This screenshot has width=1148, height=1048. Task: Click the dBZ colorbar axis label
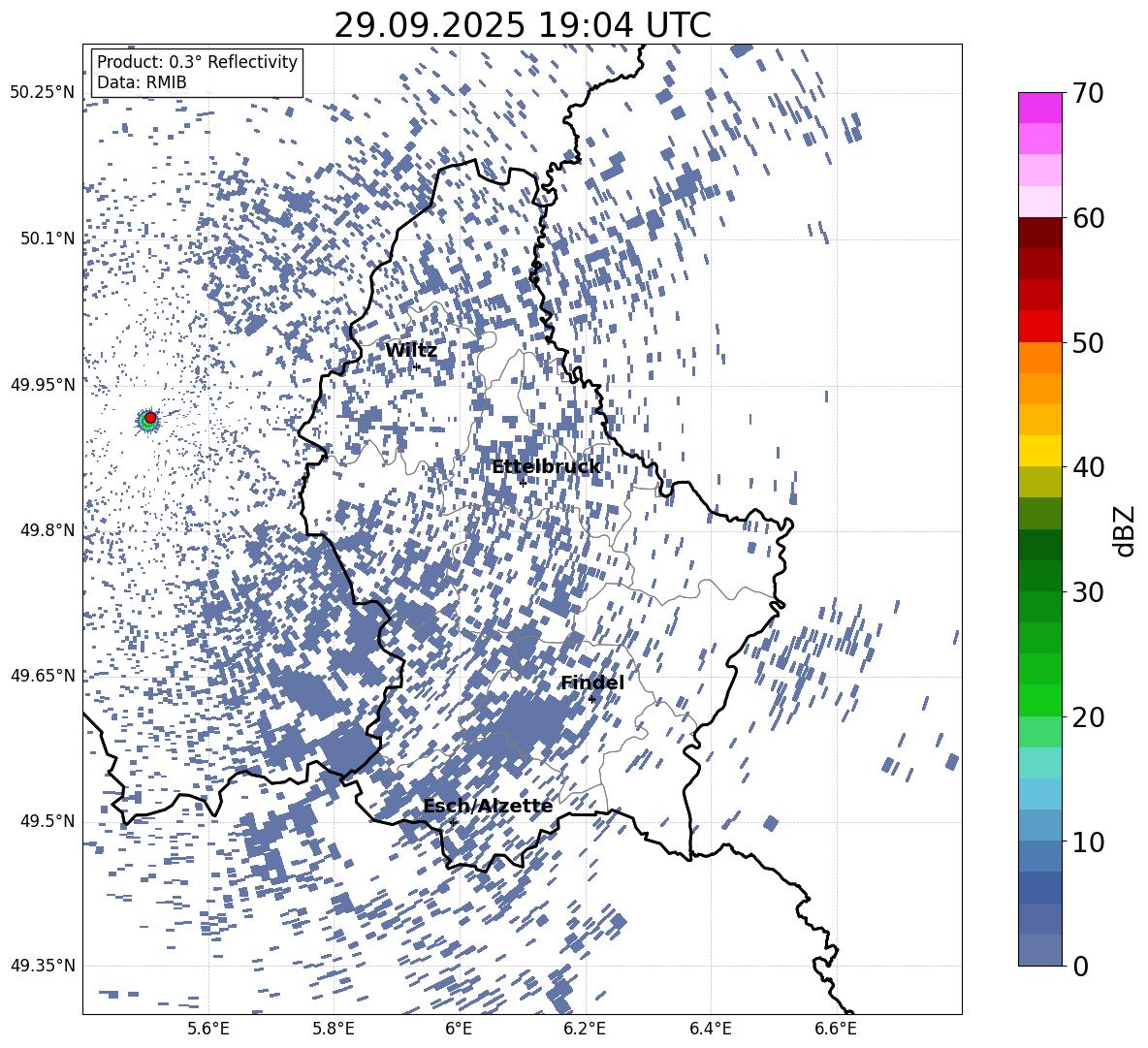pyautogui.click(x=1125, y=530)
